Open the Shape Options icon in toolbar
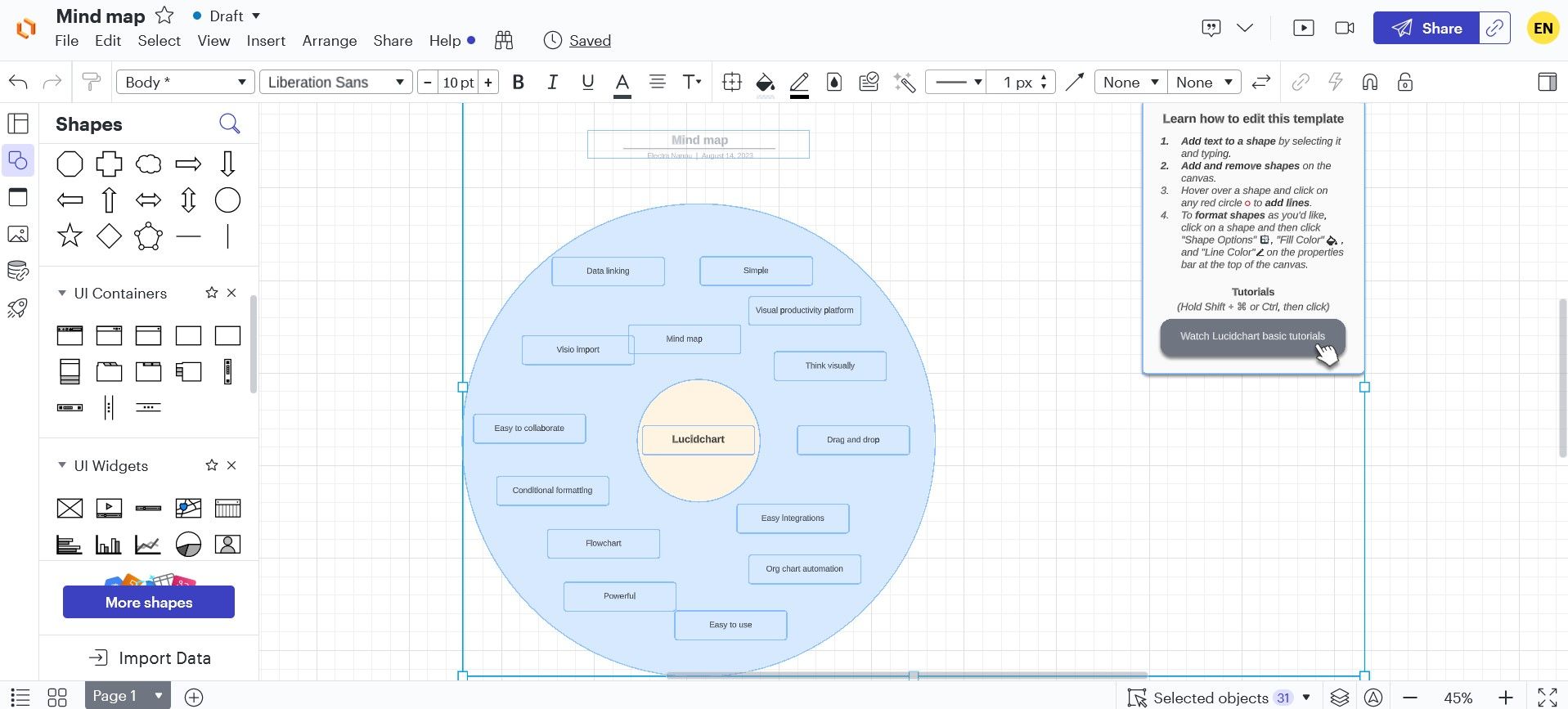 click(x=732, y=83)
